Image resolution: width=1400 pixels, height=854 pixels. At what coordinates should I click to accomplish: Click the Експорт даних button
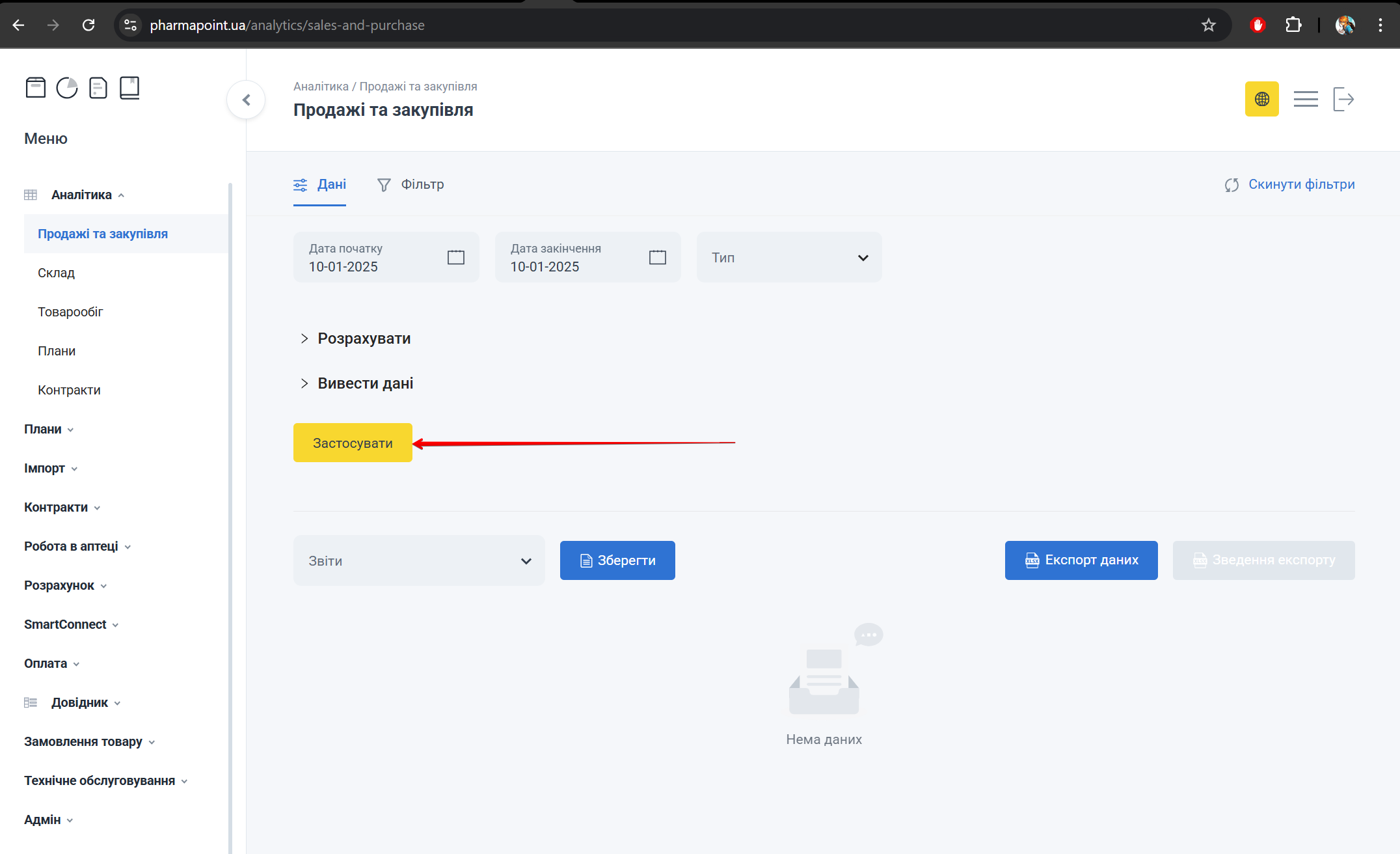1081,560
